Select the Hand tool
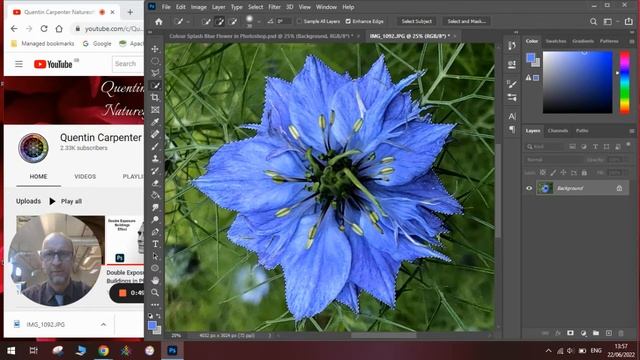640x360 pixels. point(155,280)
